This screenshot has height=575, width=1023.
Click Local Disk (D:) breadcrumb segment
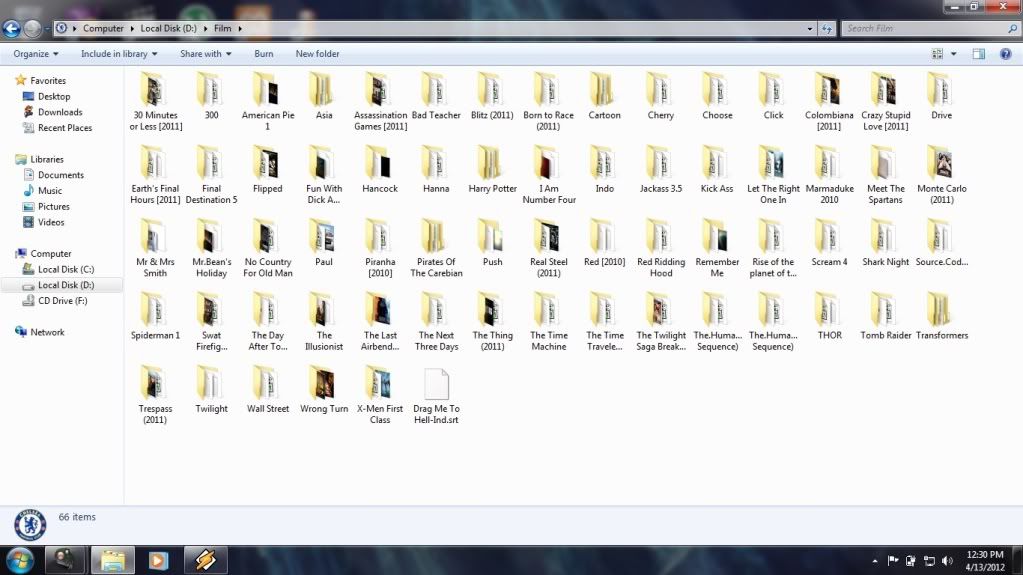pos(168,28)
